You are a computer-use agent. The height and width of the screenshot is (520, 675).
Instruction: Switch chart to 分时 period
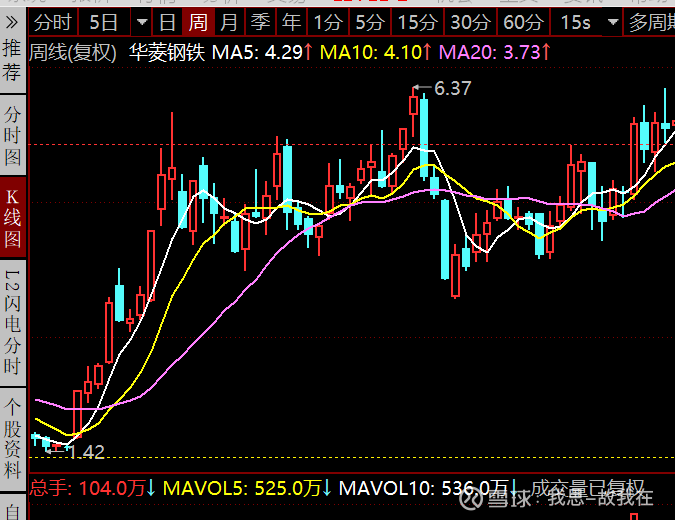(x=53, y=22)
